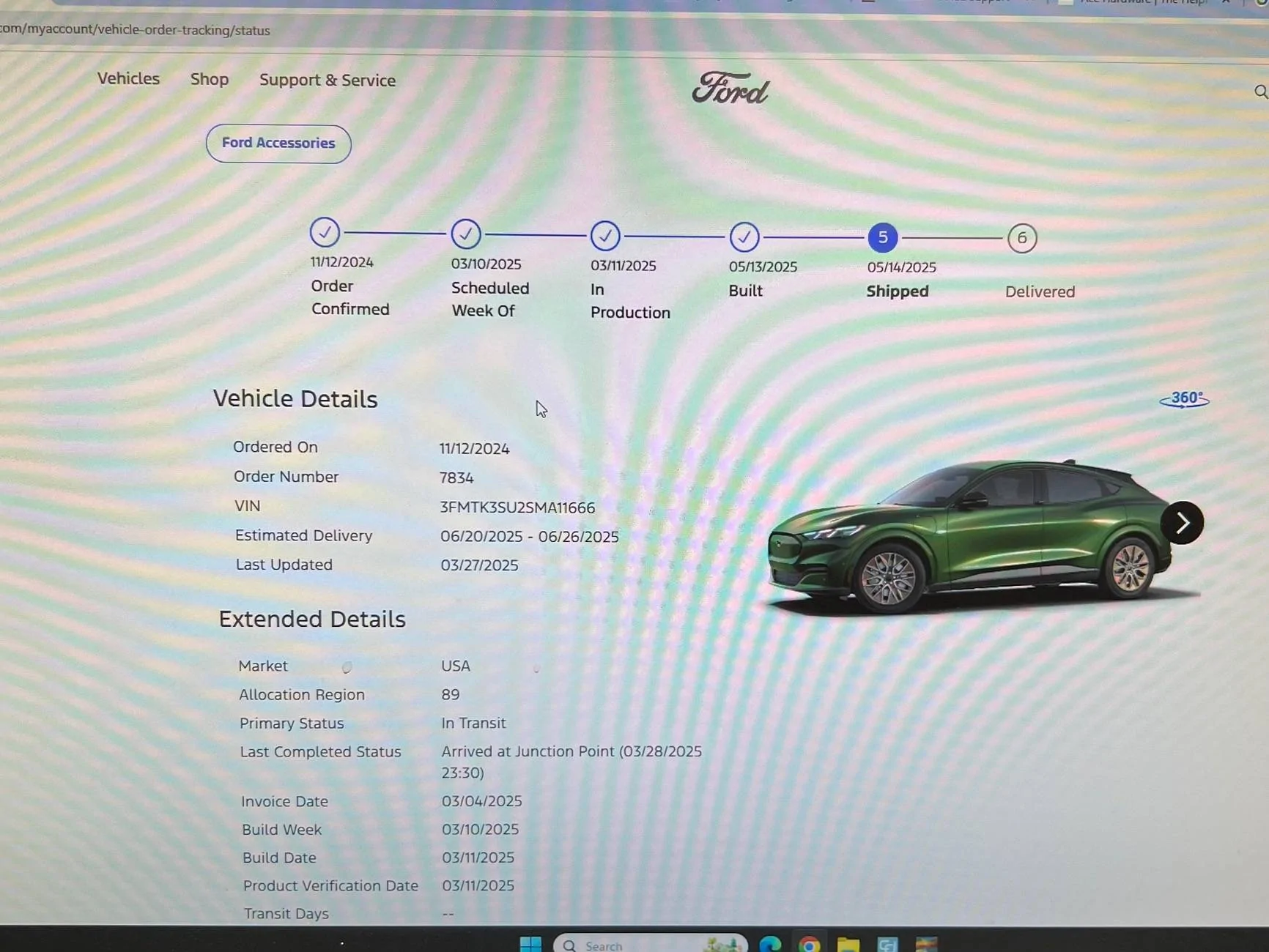
Task: Open the Shop menu
Action: (x=210, y=79)
